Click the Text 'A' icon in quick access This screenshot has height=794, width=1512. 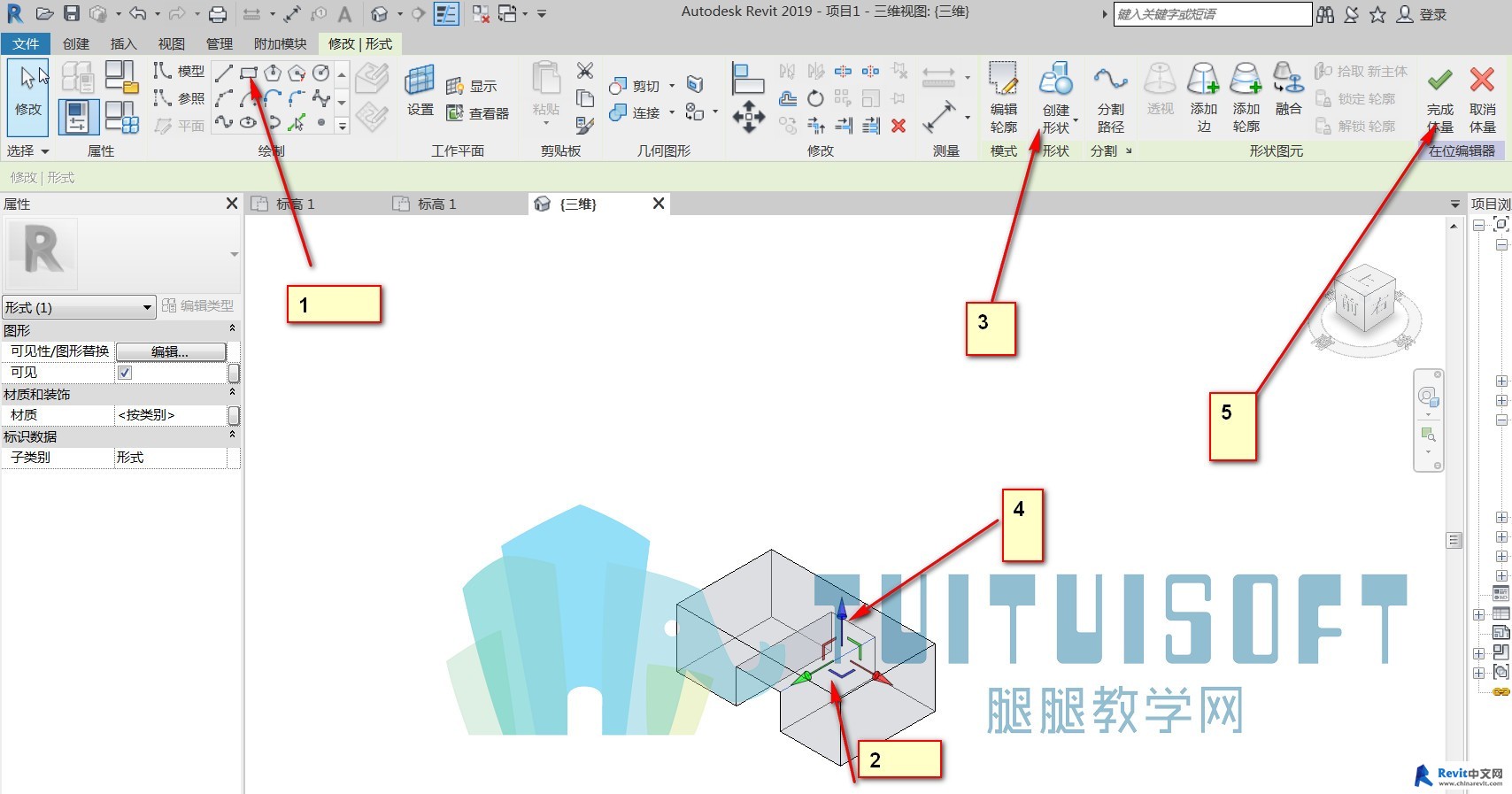(345, 14)
